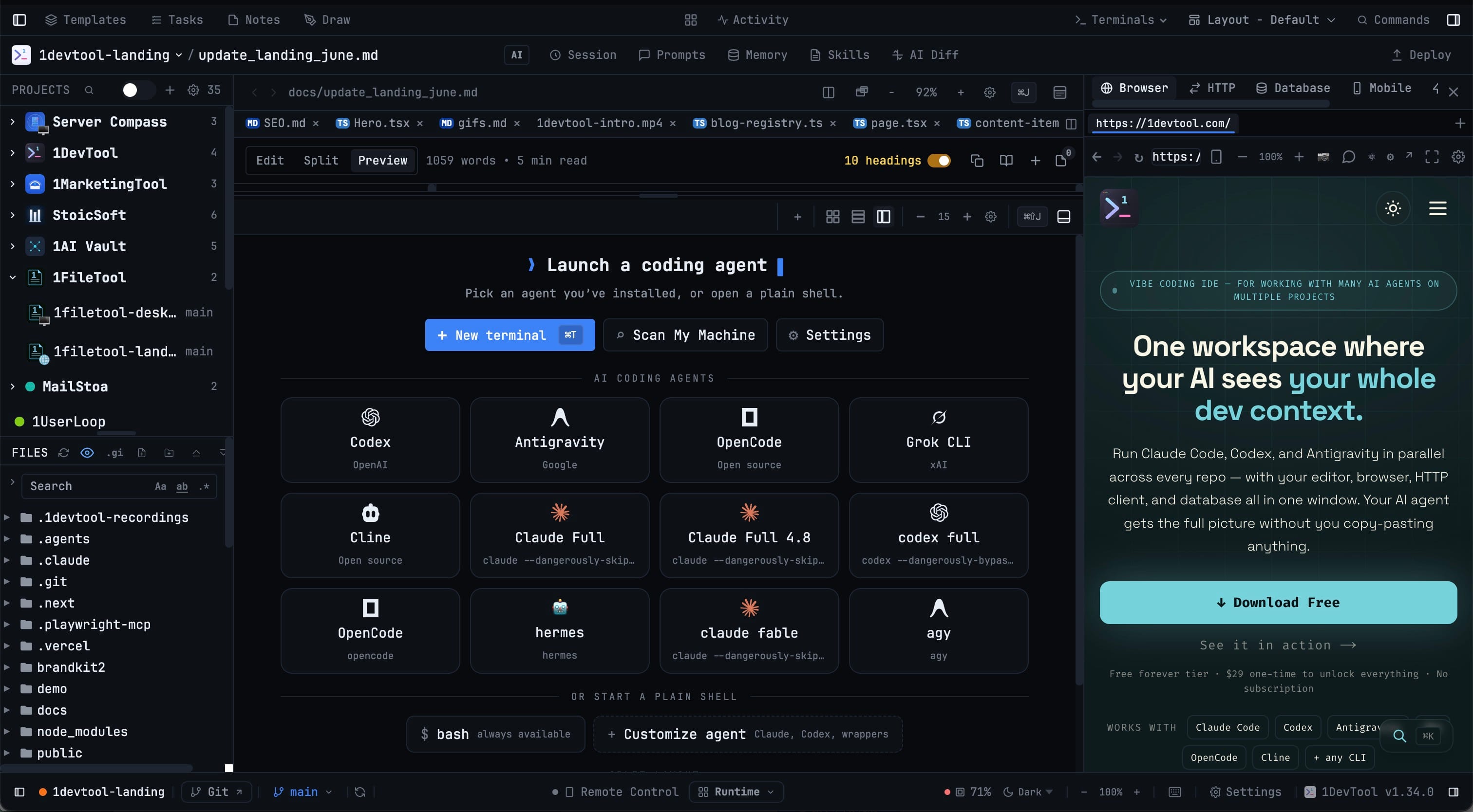This screenshot has height=812, width=1473.
Task: Open the main branch dropdown
Action: point(302,792)
